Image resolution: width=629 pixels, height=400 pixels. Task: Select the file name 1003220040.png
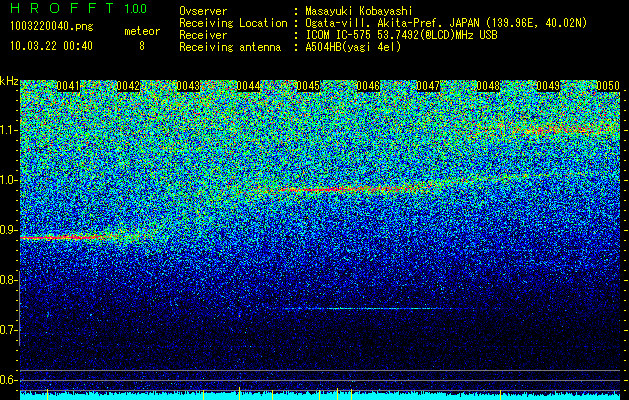pyautogui.click(x=52, y=27)
